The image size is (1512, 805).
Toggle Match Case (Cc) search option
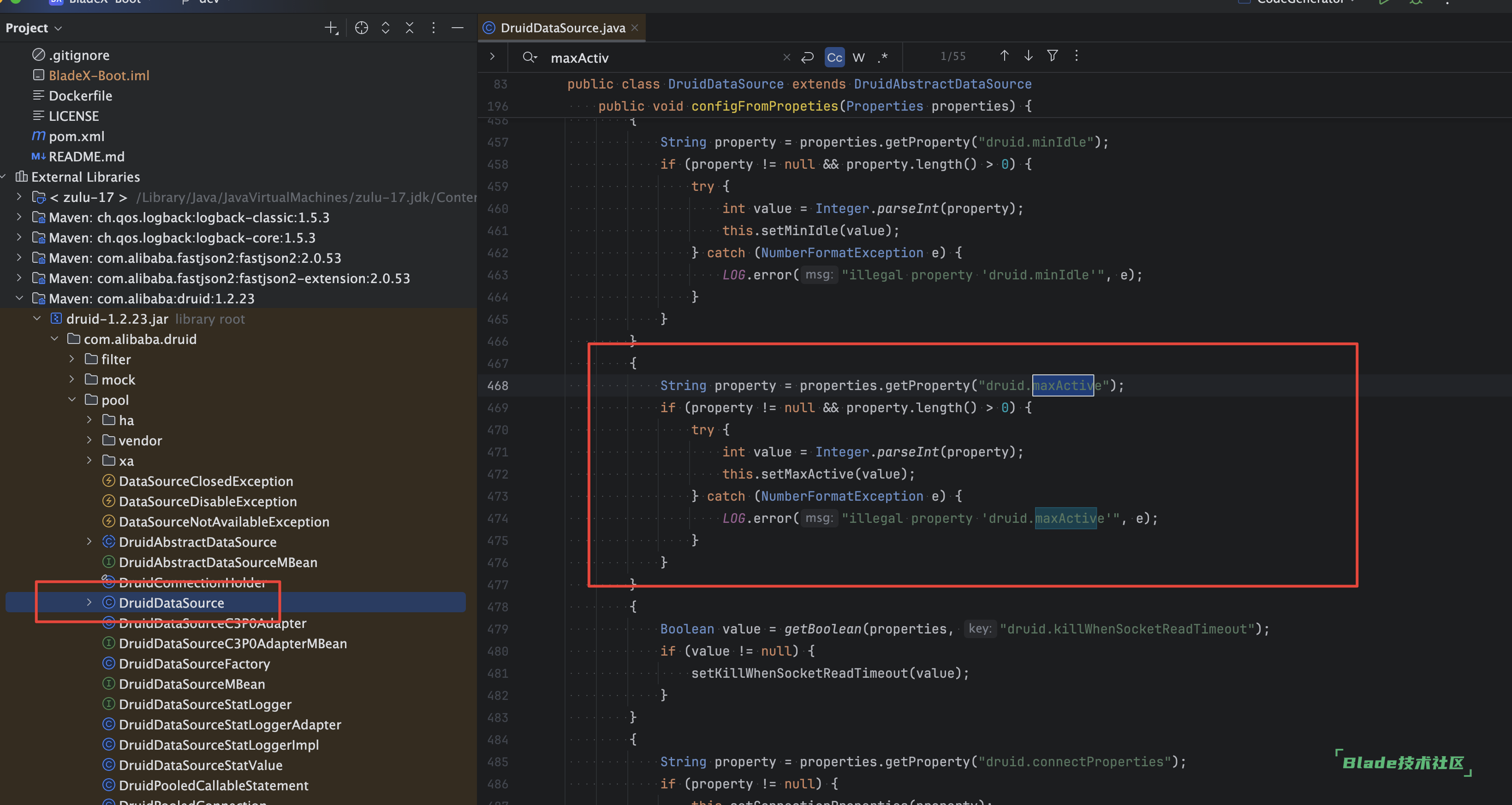pyautogui.click(x=834, y=57)
